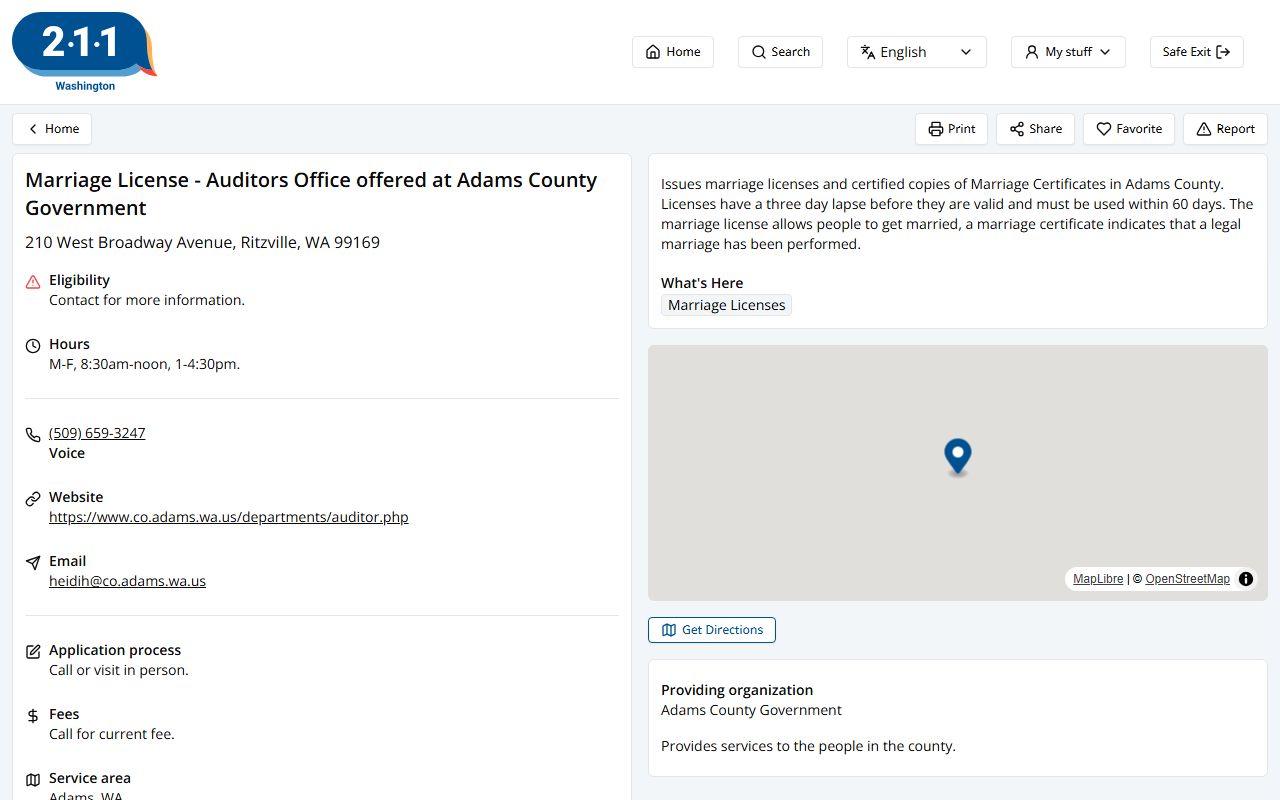
Task: Click the Marriage License listing title
Action: pyautogui.click(x=311, y=194)
